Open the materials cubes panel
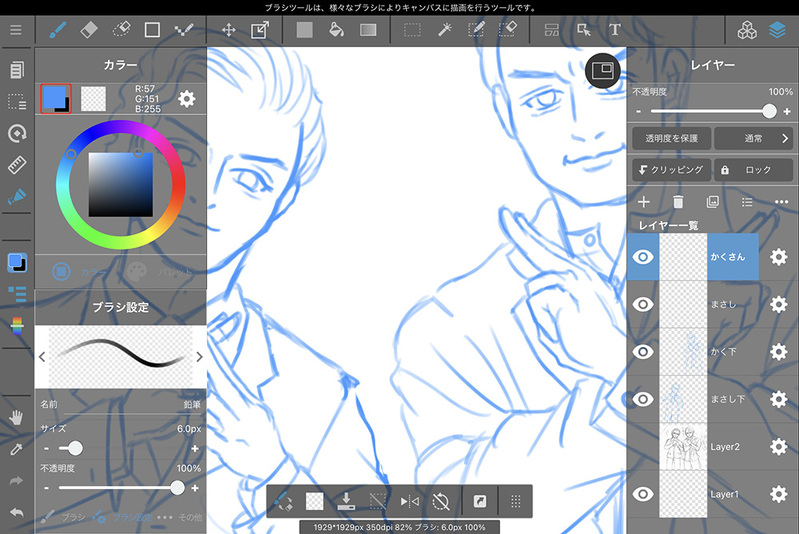Viewport: 799px width, 534px height. coord(747,30)
